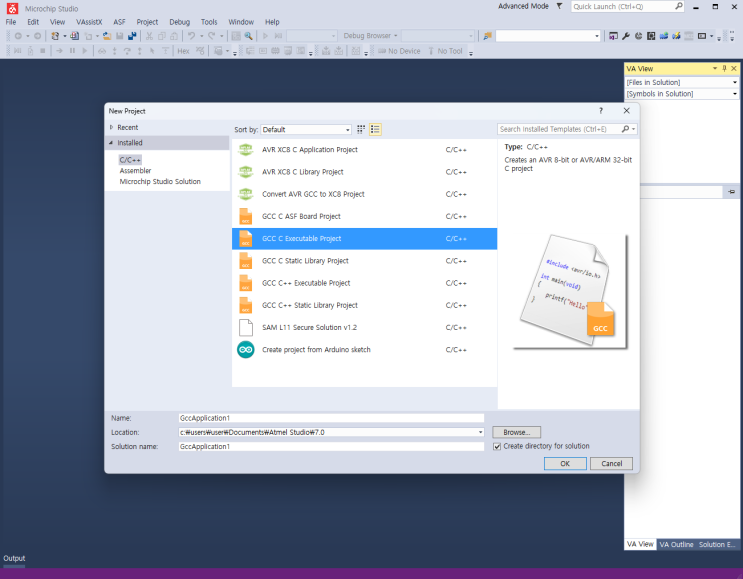Image resolution: width=743 pixels, height=579 pixels.
Task: Switch templates to small icons grid view
Action: pos(361,129)
